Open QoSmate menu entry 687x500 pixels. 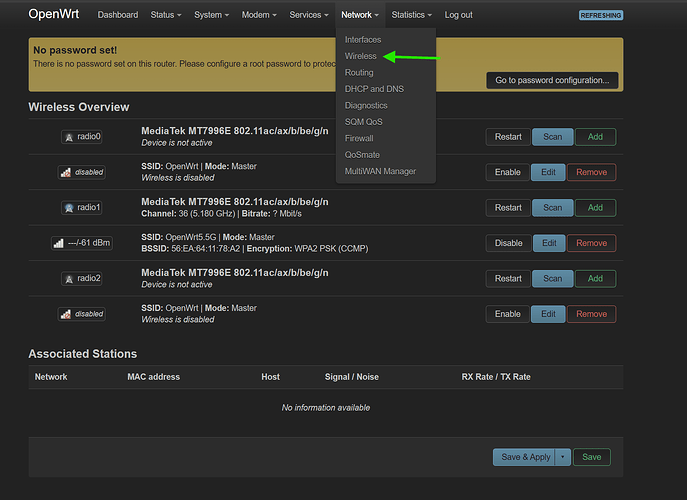click(362, 155)
